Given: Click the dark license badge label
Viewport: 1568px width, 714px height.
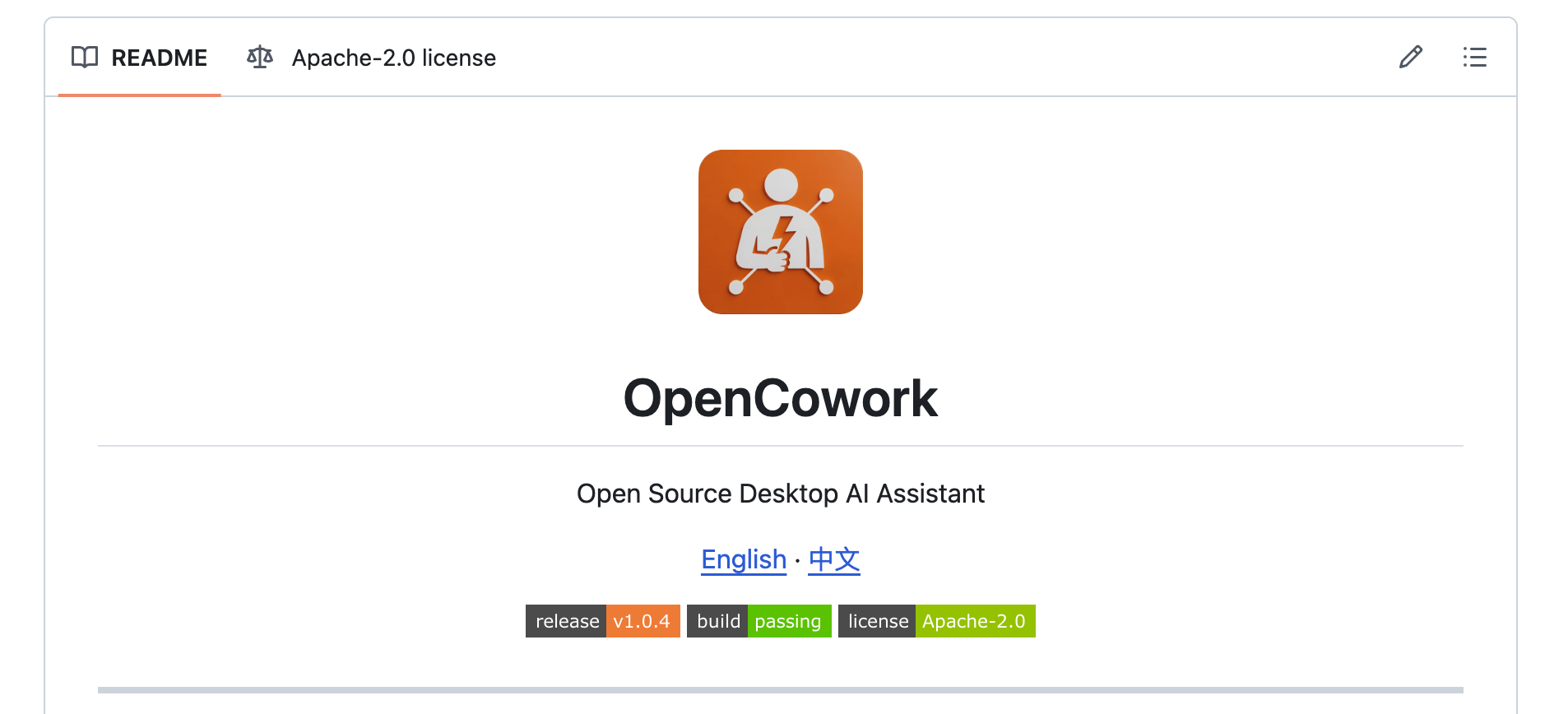Looking at the screenshot, I should pyautogui.click(x=877, y=621).
